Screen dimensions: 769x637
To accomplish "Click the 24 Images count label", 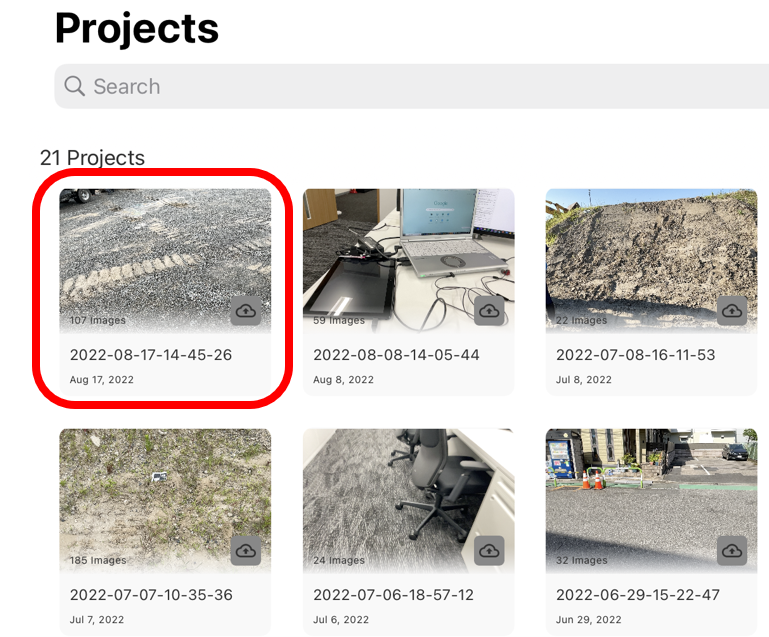I will tap(339, 560).
